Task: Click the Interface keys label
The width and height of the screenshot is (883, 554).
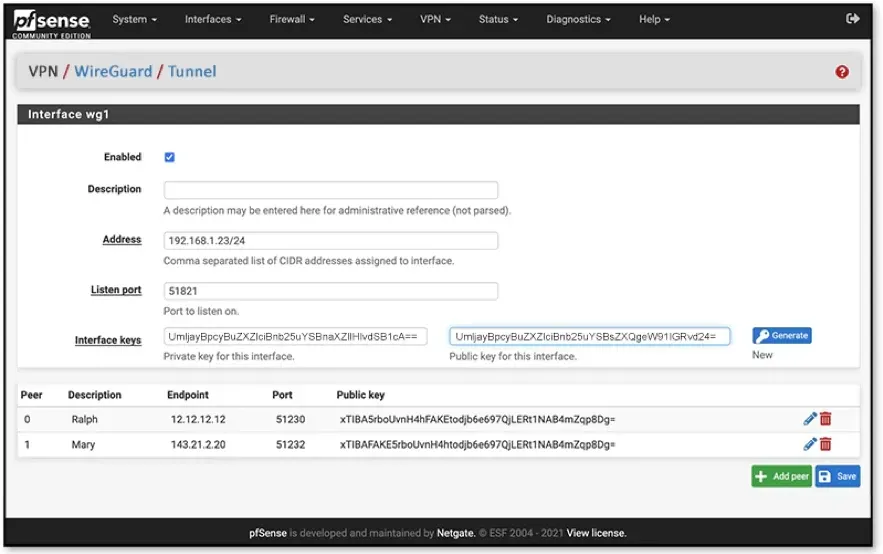Action: point(108,340)
